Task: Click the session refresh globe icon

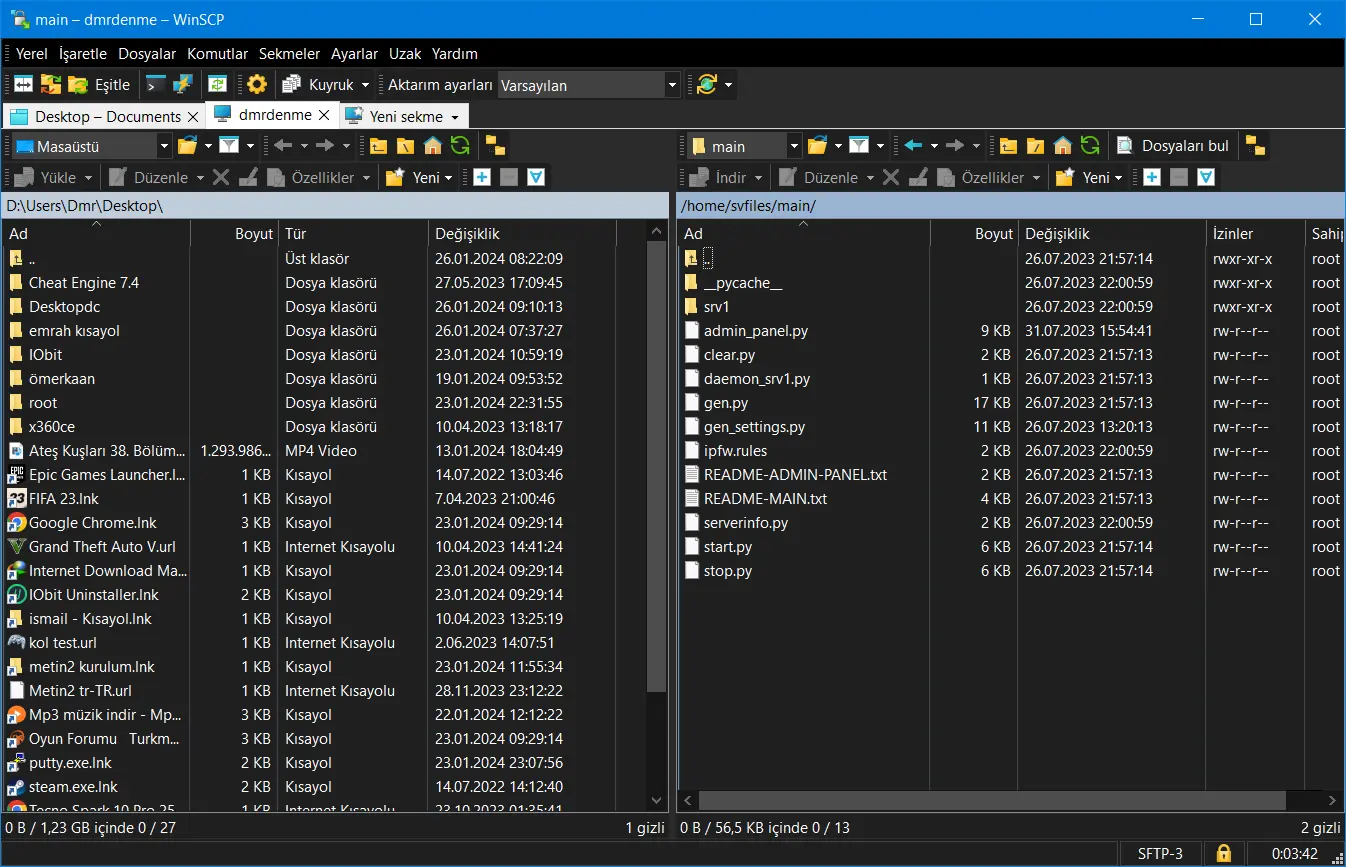Action: 707,85
